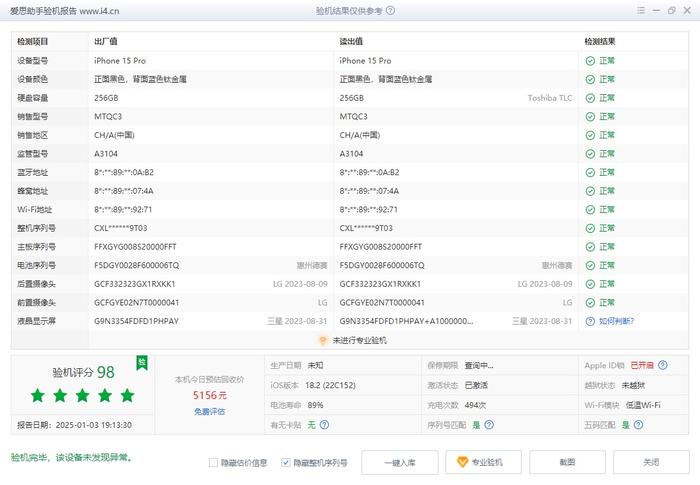The width and height of the screenshot is (700, 485).
Task: Click the 未进行专业验机 text
Action: pyautogui.click(x=359, y=340)
